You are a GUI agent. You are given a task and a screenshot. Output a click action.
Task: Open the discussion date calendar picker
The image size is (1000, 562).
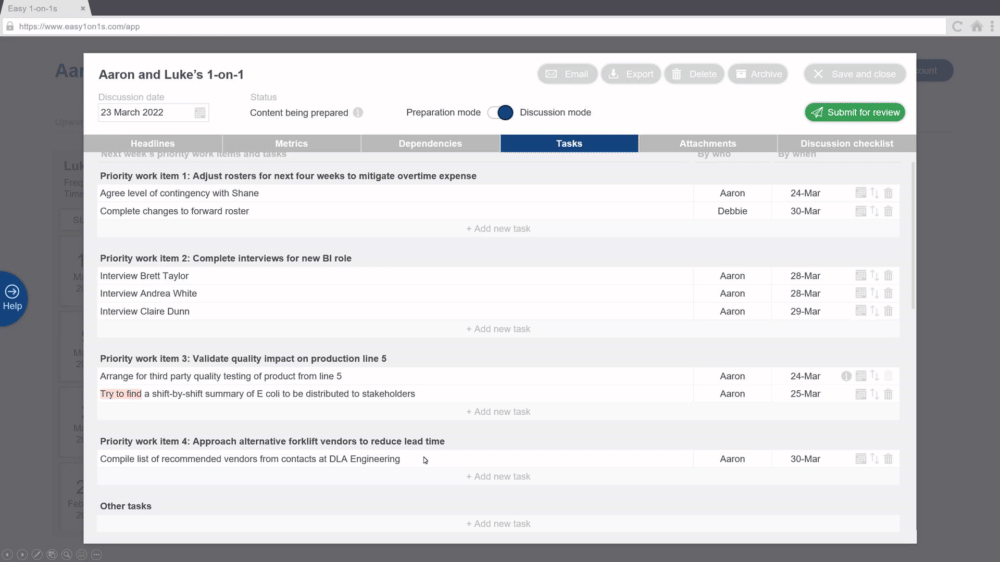click(200, 112)
